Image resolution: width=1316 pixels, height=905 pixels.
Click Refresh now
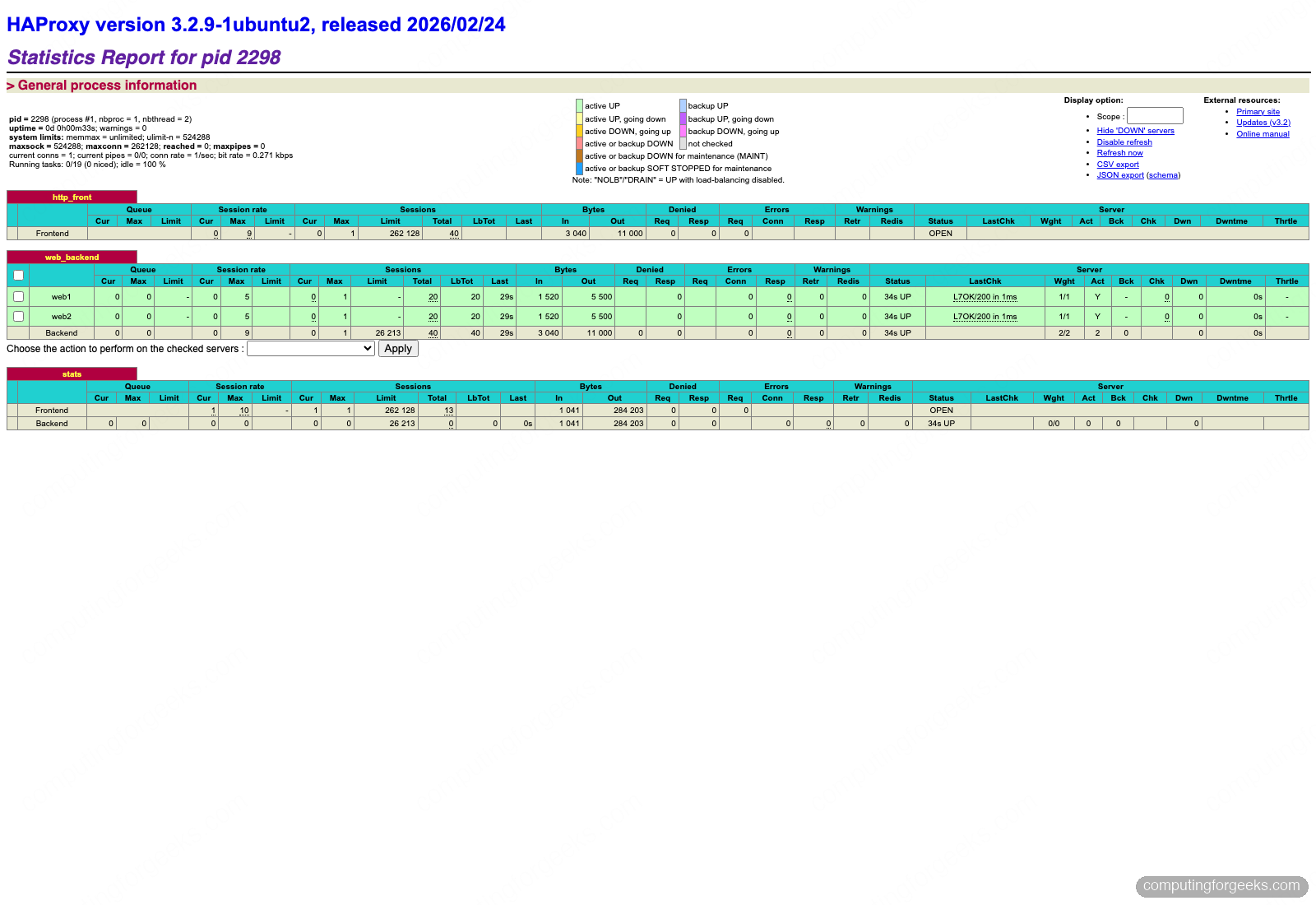(x=1119, y=152)
